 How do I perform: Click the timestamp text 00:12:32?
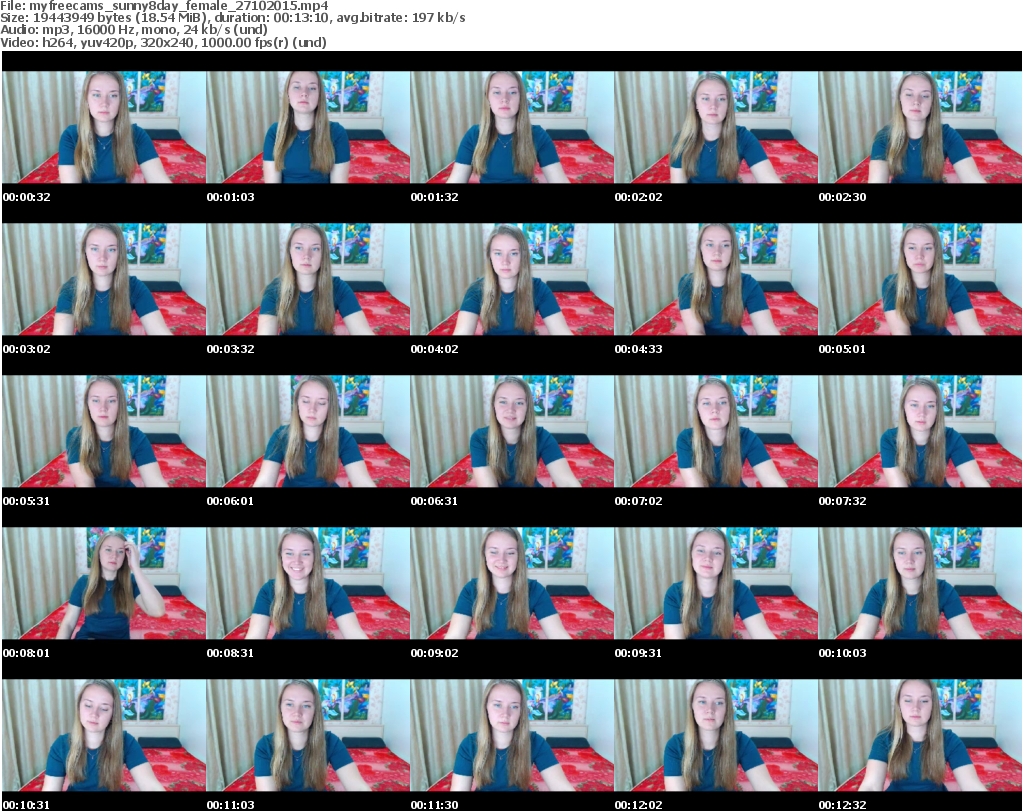842,805
